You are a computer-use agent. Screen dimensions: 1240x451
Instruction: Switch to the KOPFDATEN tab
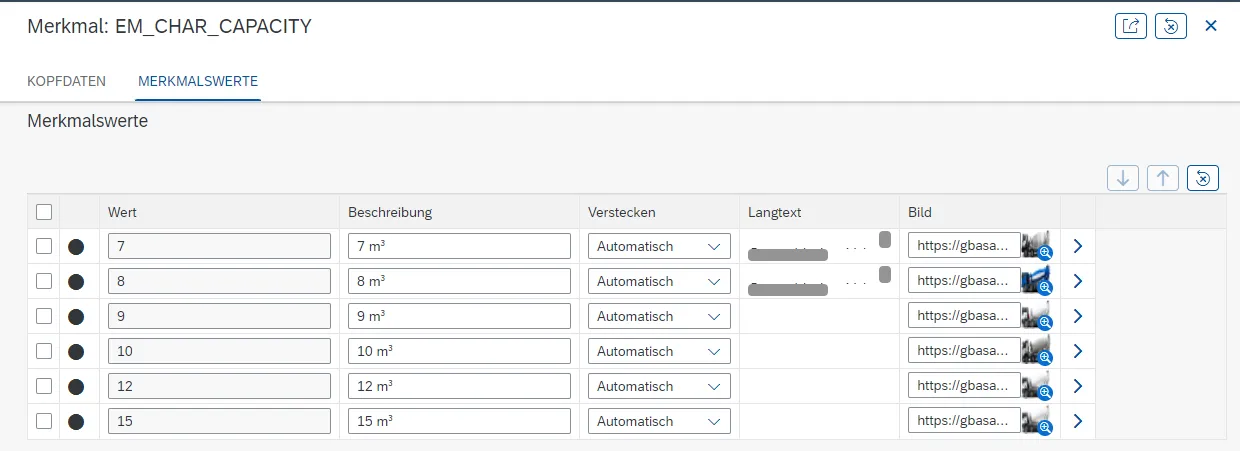tap(66, 81)
